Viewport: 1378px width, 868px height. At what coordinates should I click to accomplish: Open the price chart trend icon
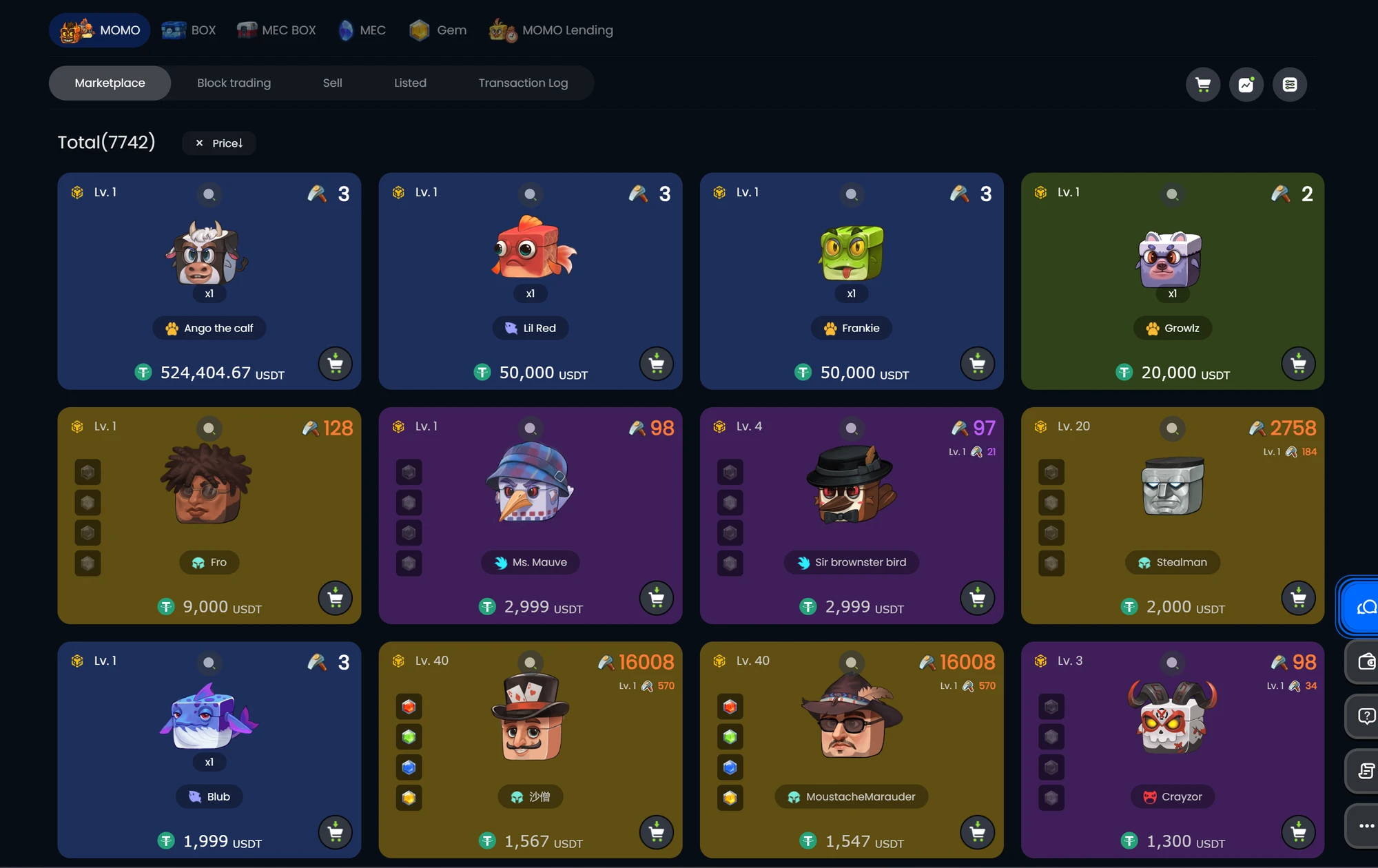coord(1246,84)
